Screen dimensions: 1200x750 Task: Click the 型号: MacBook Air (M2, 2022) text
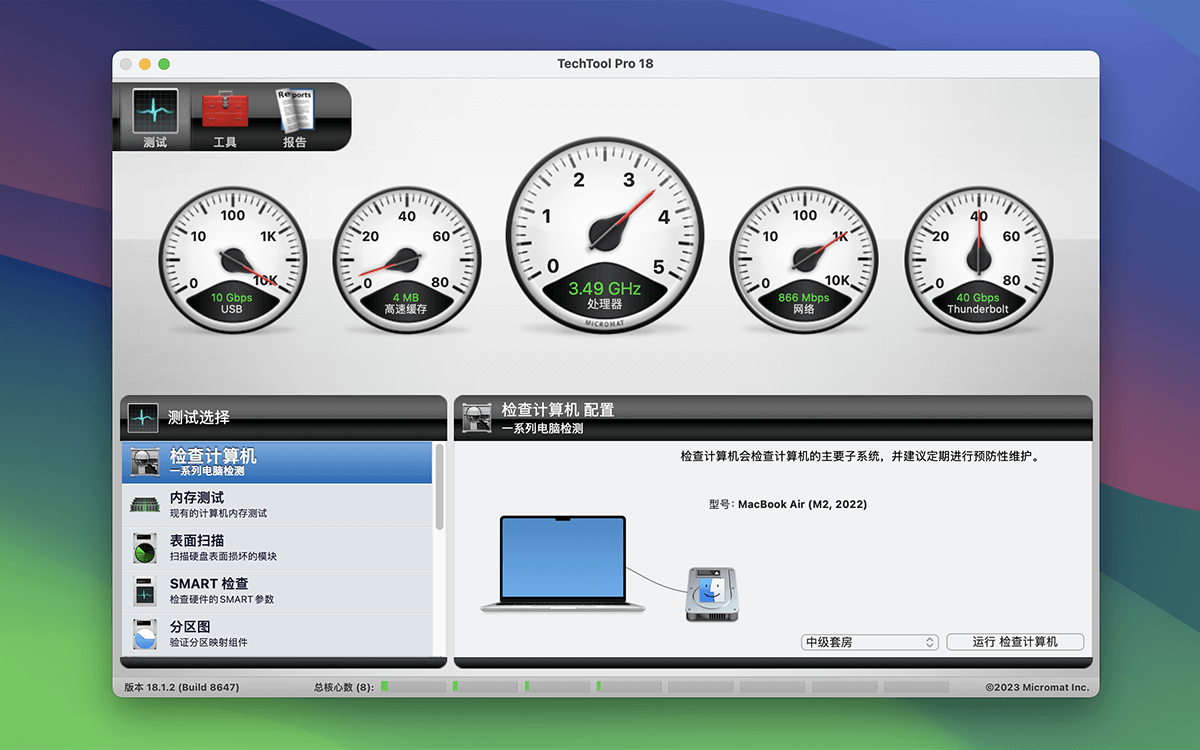coord(788,504)
